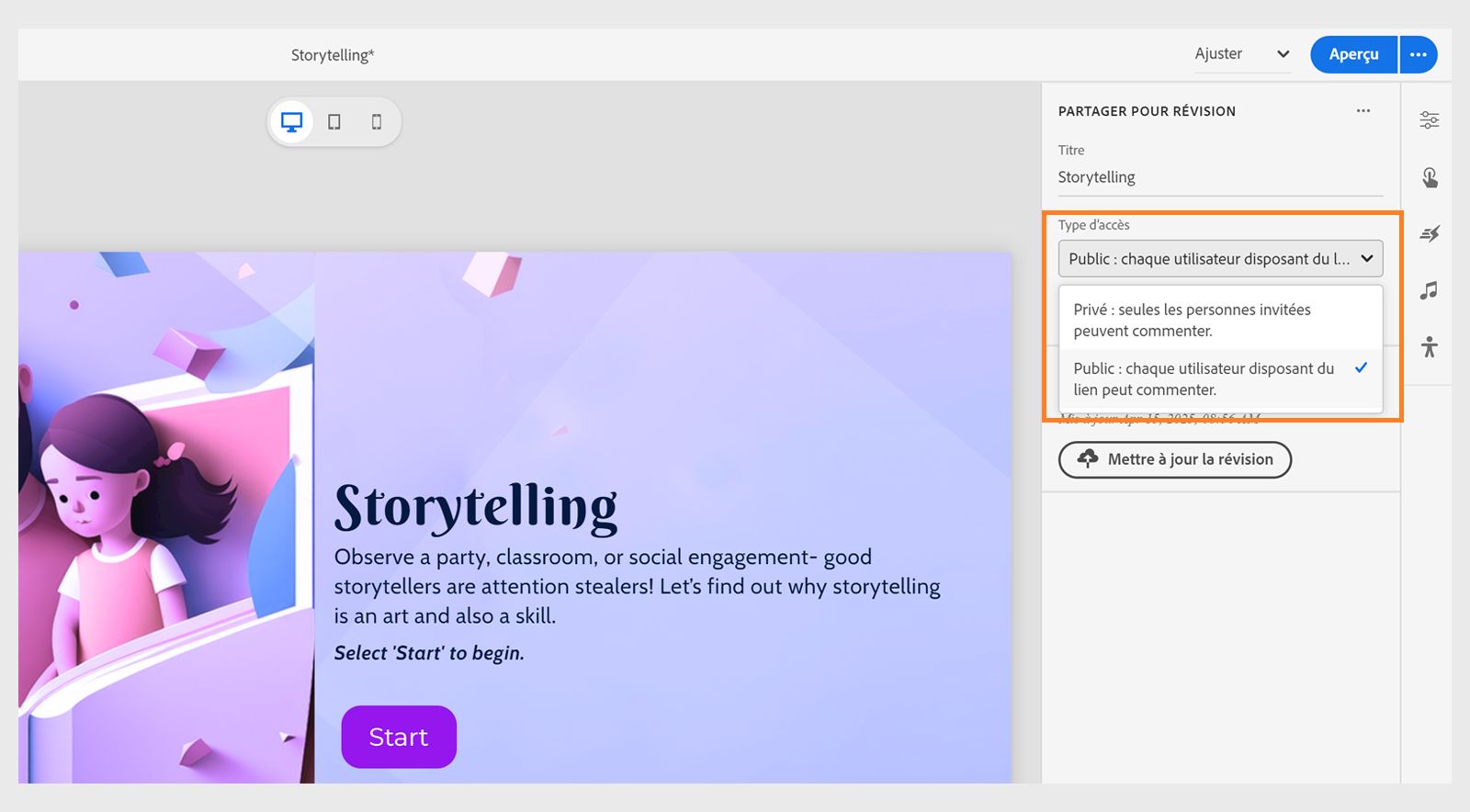
Task: Open the animations panel icon
Action: coord(1430,234)
